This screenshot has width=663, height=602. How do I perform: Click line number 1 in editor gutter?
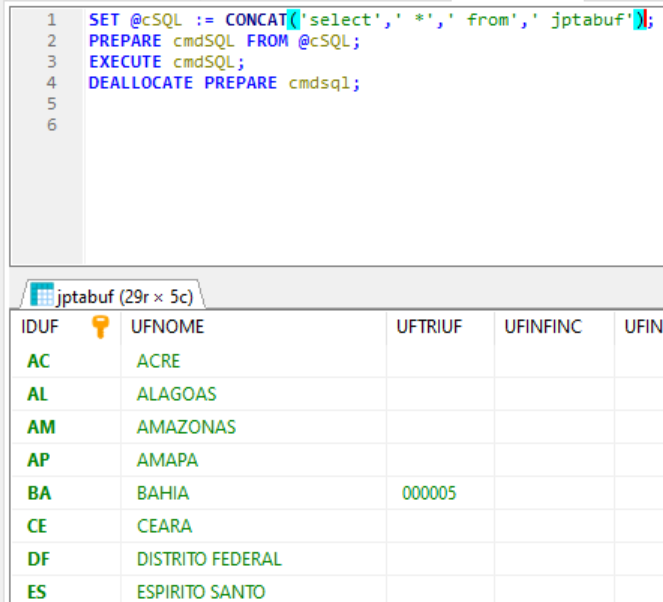51,20
